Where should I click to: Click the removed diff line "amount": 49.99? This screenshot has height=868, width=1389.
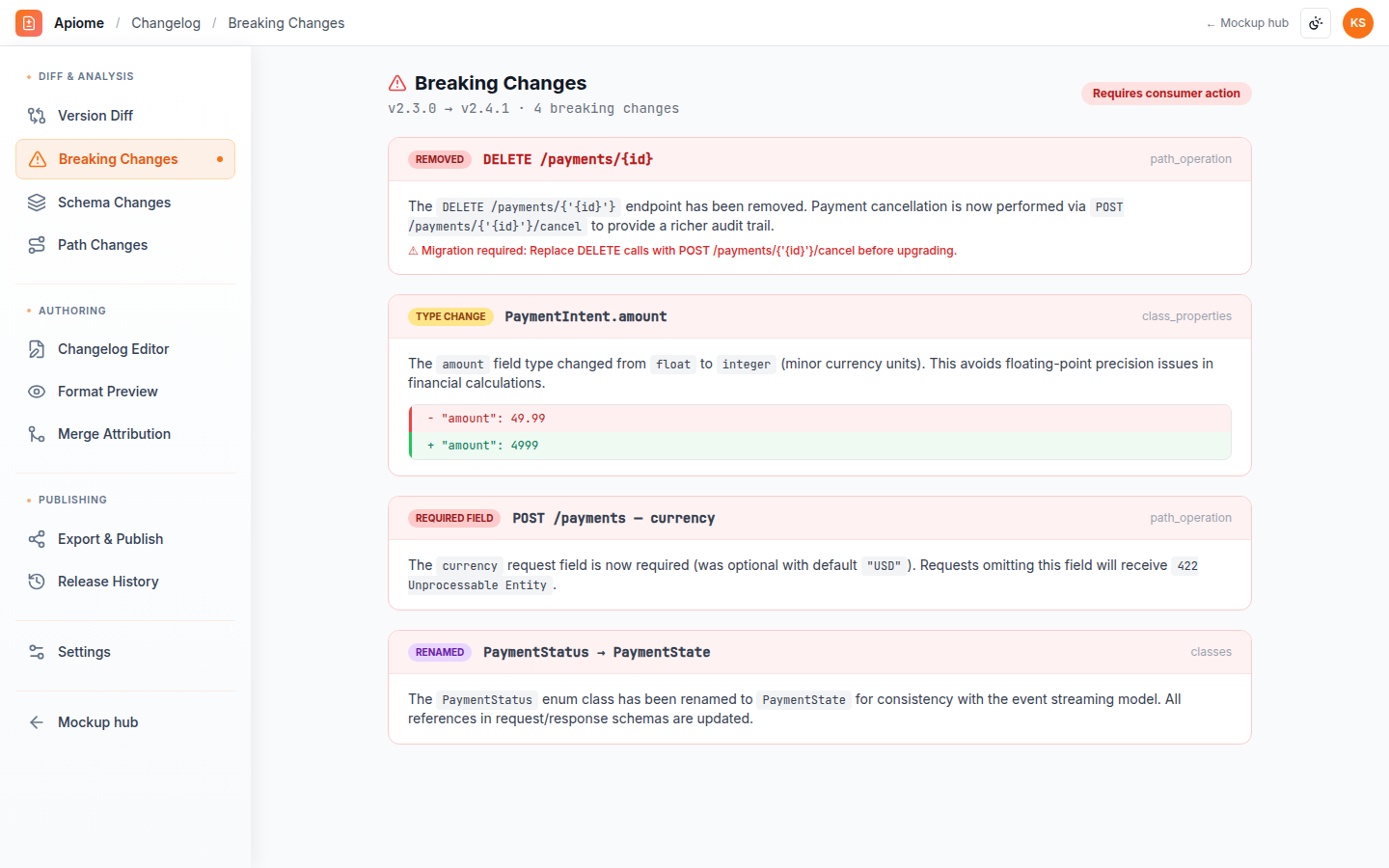[x=821, y=419]
